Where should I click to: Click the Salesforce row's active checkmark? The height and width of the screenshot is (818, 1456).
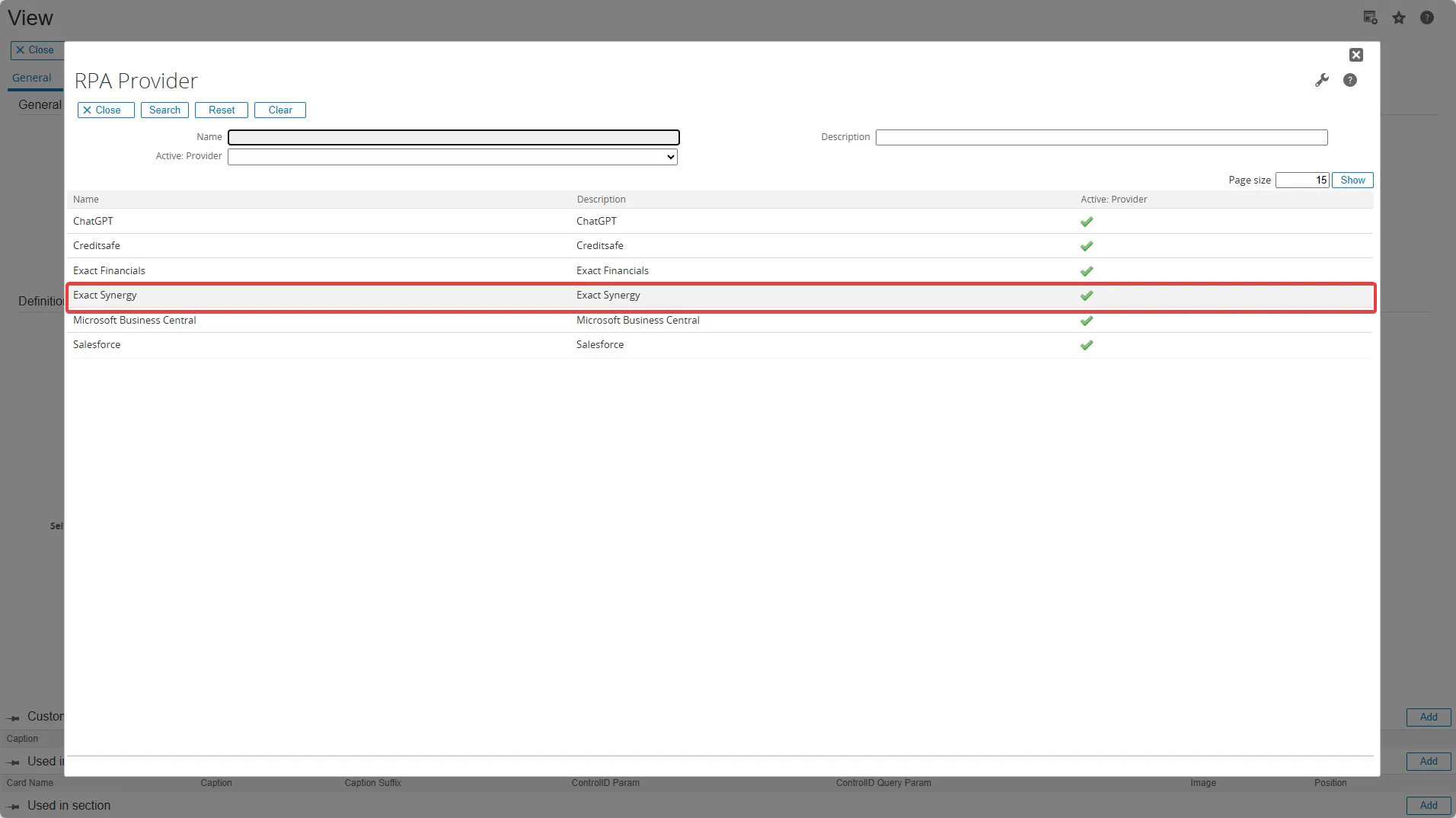(x=1087, y=345)
